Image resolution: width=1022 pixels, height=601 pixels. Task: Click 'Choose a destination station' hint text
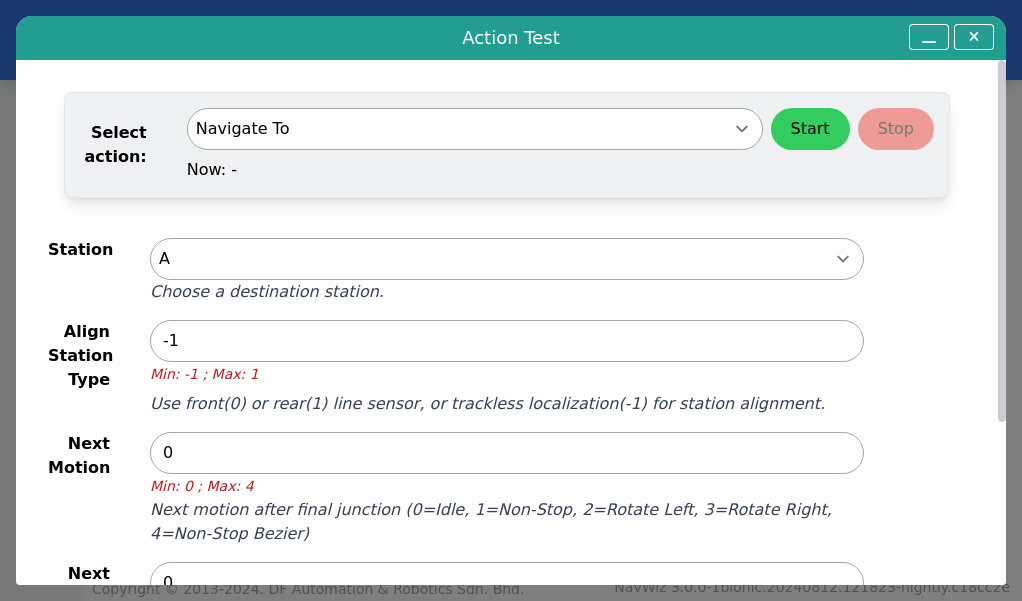(x=267, y=291)
